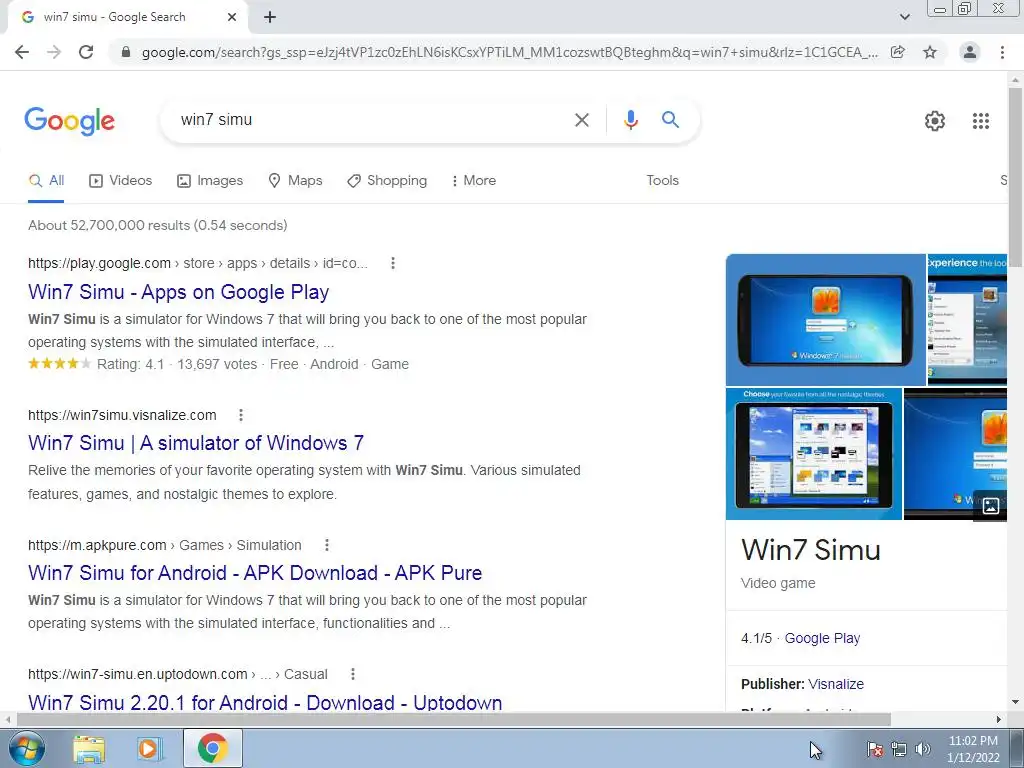Open the Google apps grid

point(980,121)
